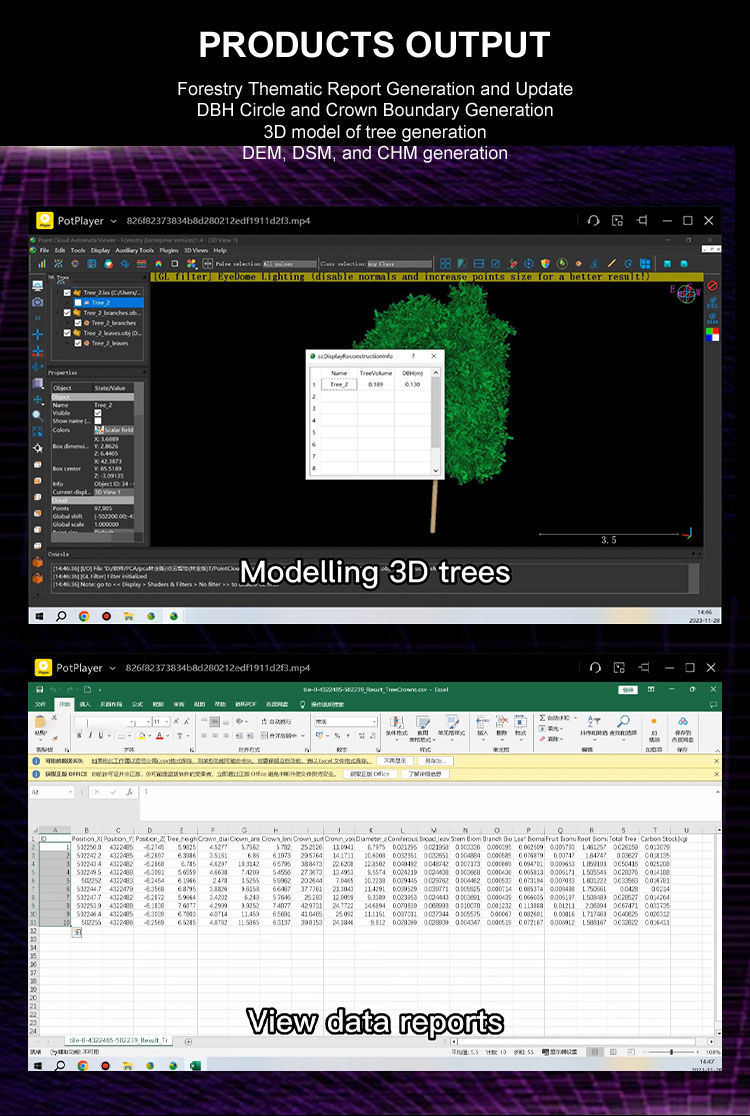
Task: Click the camera icon on the left toolbar
Action: 38,302
